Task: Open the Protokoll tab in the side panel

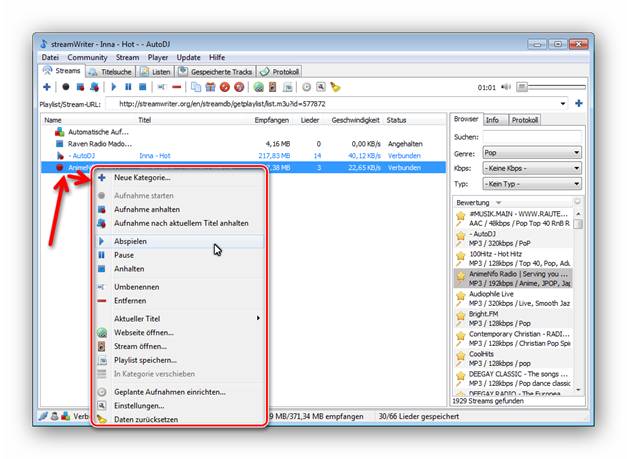Action: coord(525,120)
